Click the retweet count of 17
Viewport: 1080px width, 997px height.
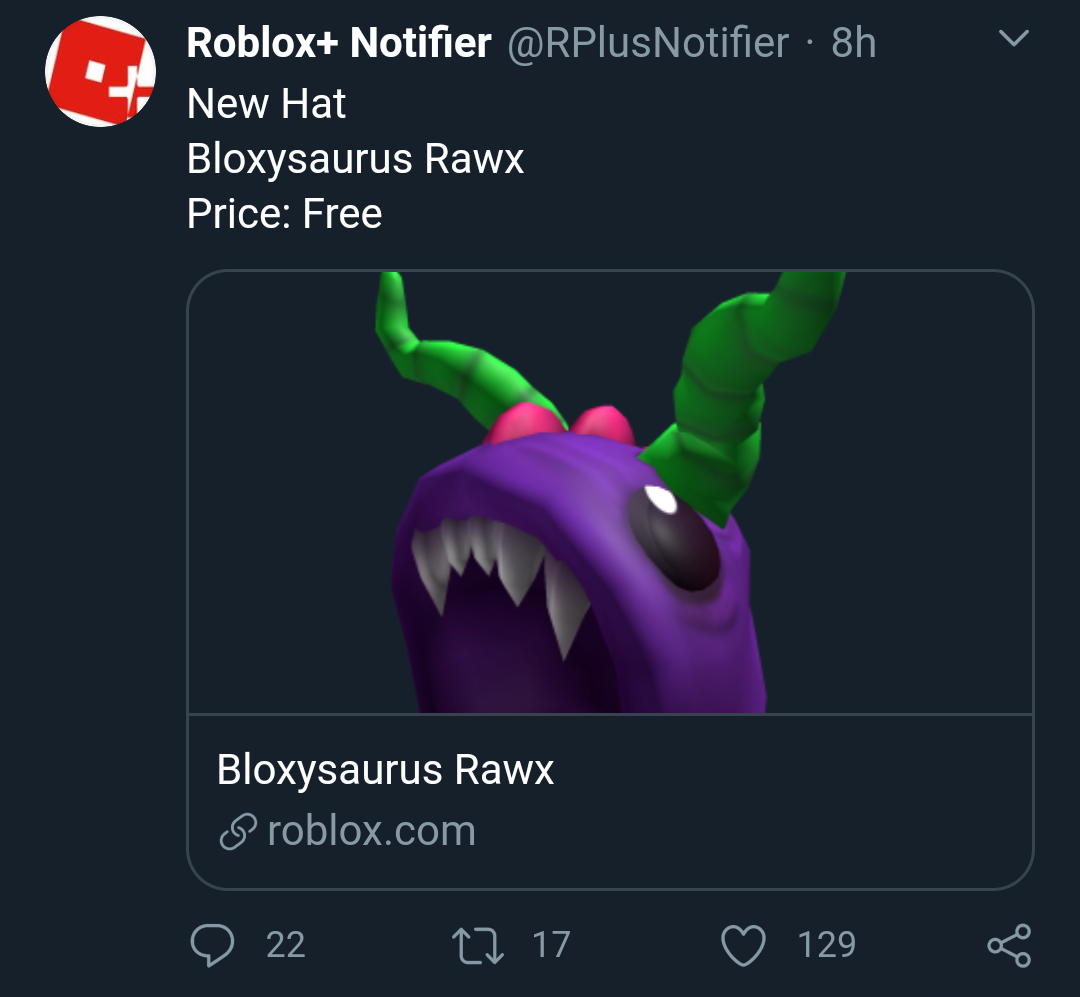551,945
